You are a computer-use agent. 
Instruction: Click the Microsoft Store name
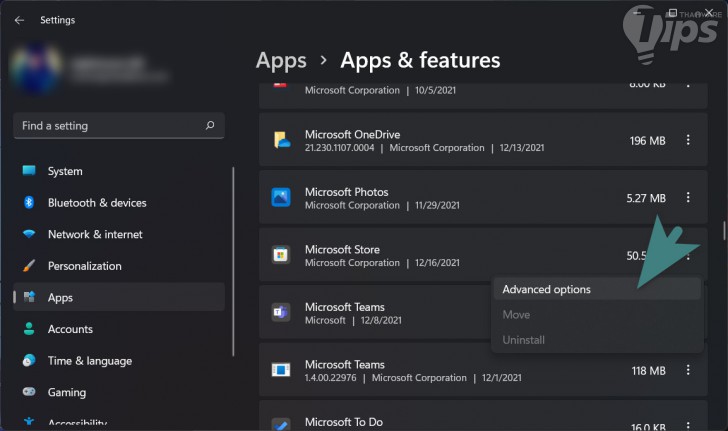tap(342, 250)
